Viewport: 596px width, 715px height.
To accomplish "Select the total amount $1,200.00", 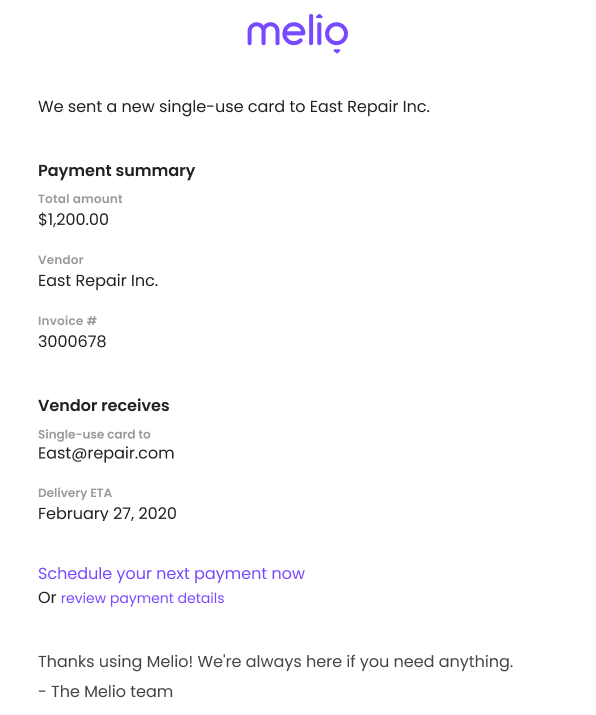I will tap(73, 220).
